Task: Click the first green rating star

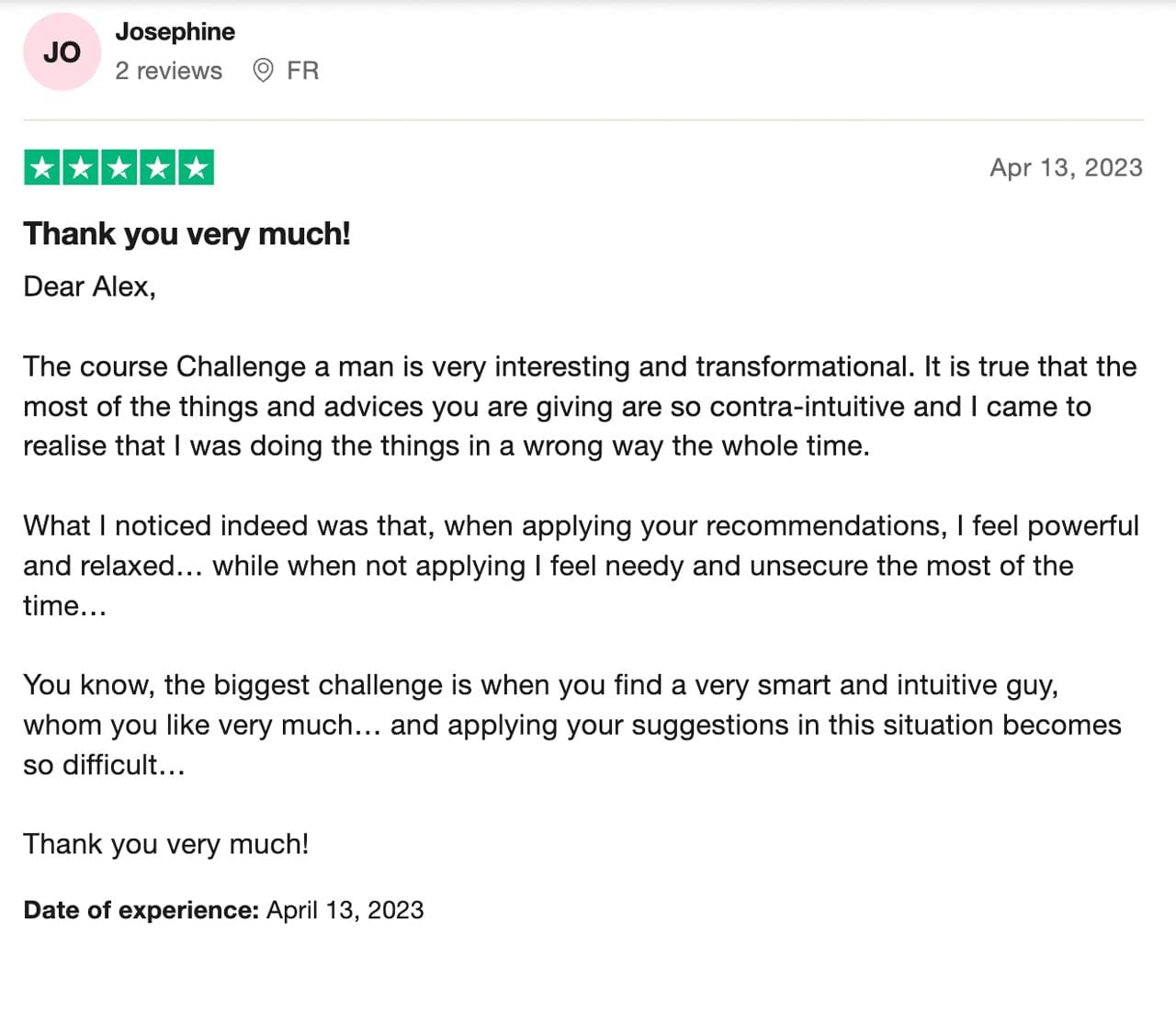Action: (x=42, y=167)
